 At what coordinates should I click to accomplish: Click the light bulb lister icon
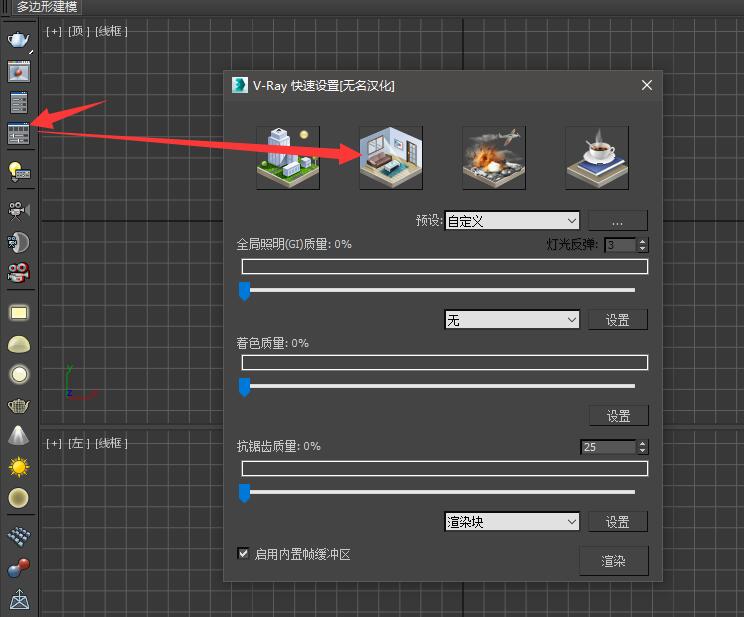pyautogui.click(x=19, y=172)
